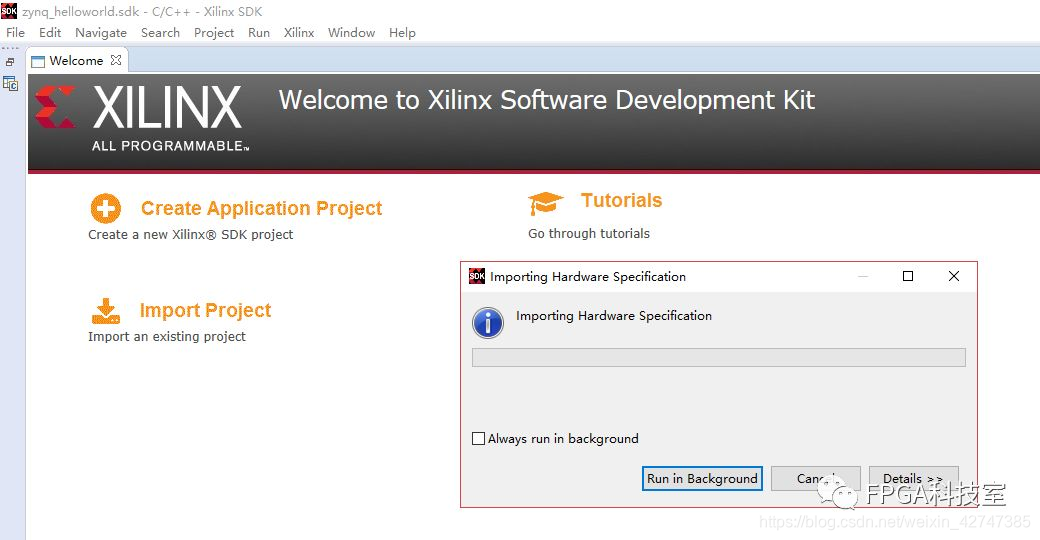Open the Run menu
1040x540 pixels.
pyautogui.click(x=259, y=33)
